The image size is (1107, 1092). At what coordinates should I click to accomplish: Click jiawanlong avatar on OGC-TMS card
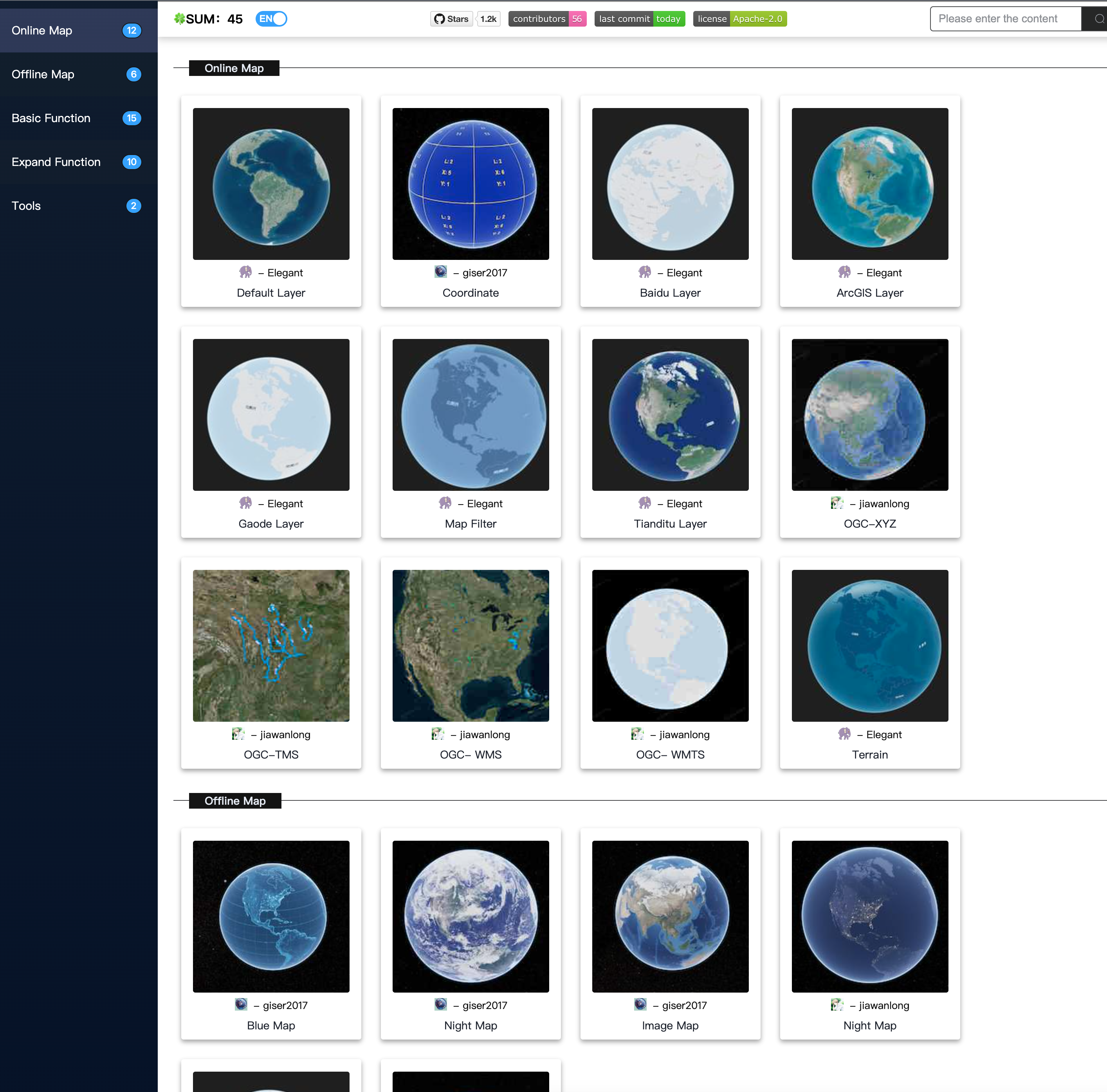point(238,734)
